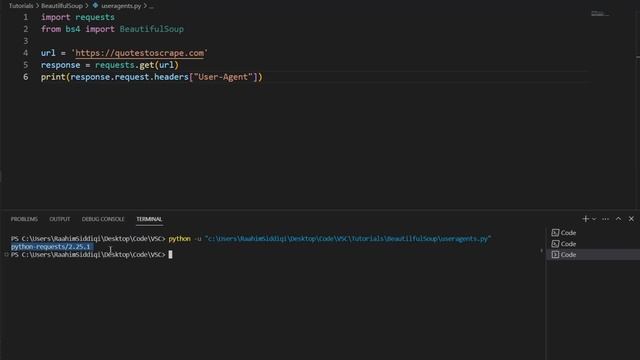Create a new terminal with plus icon

point(585,219)
